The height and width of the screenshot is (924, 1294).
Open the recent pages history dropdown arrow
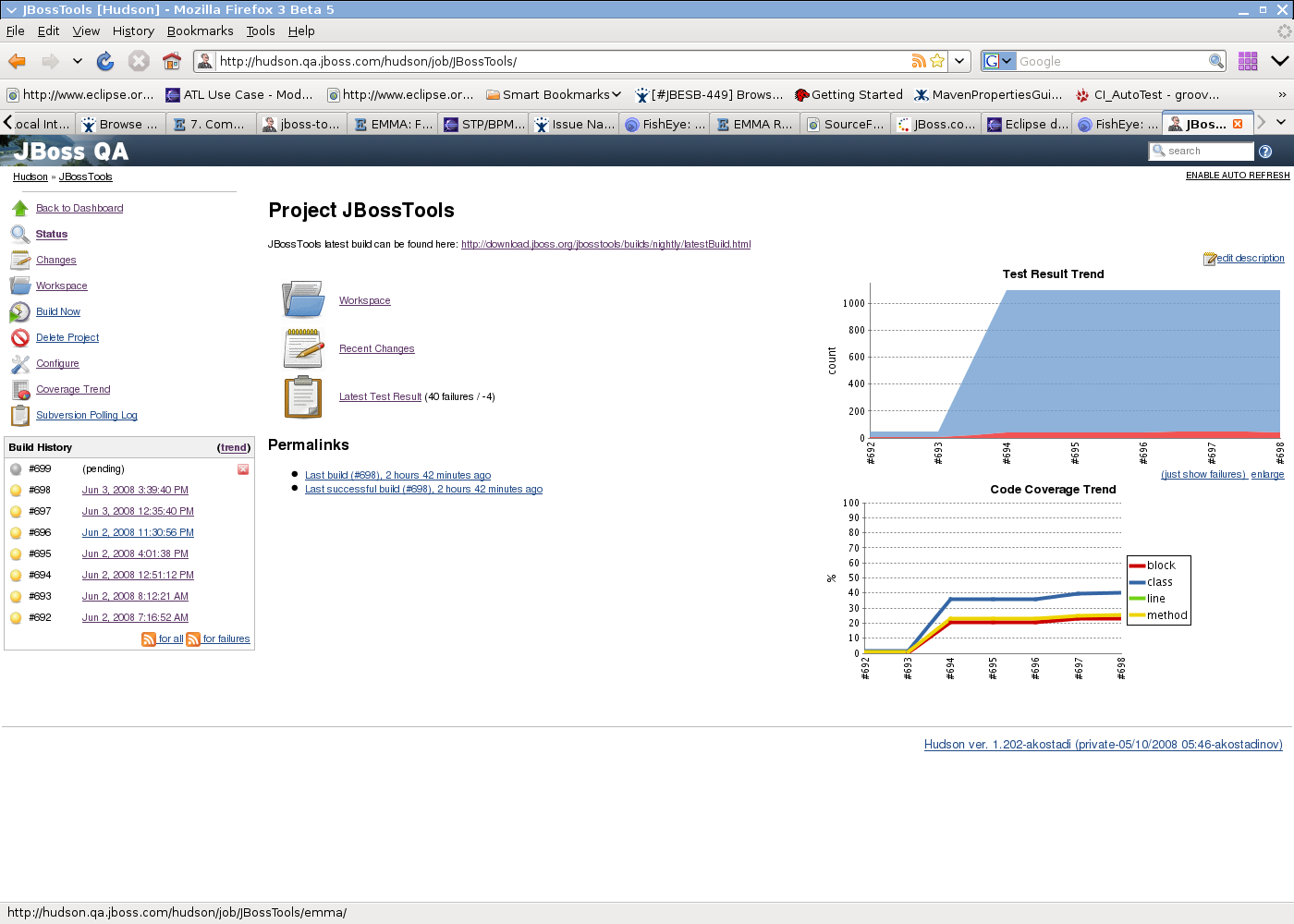point(78,61)
